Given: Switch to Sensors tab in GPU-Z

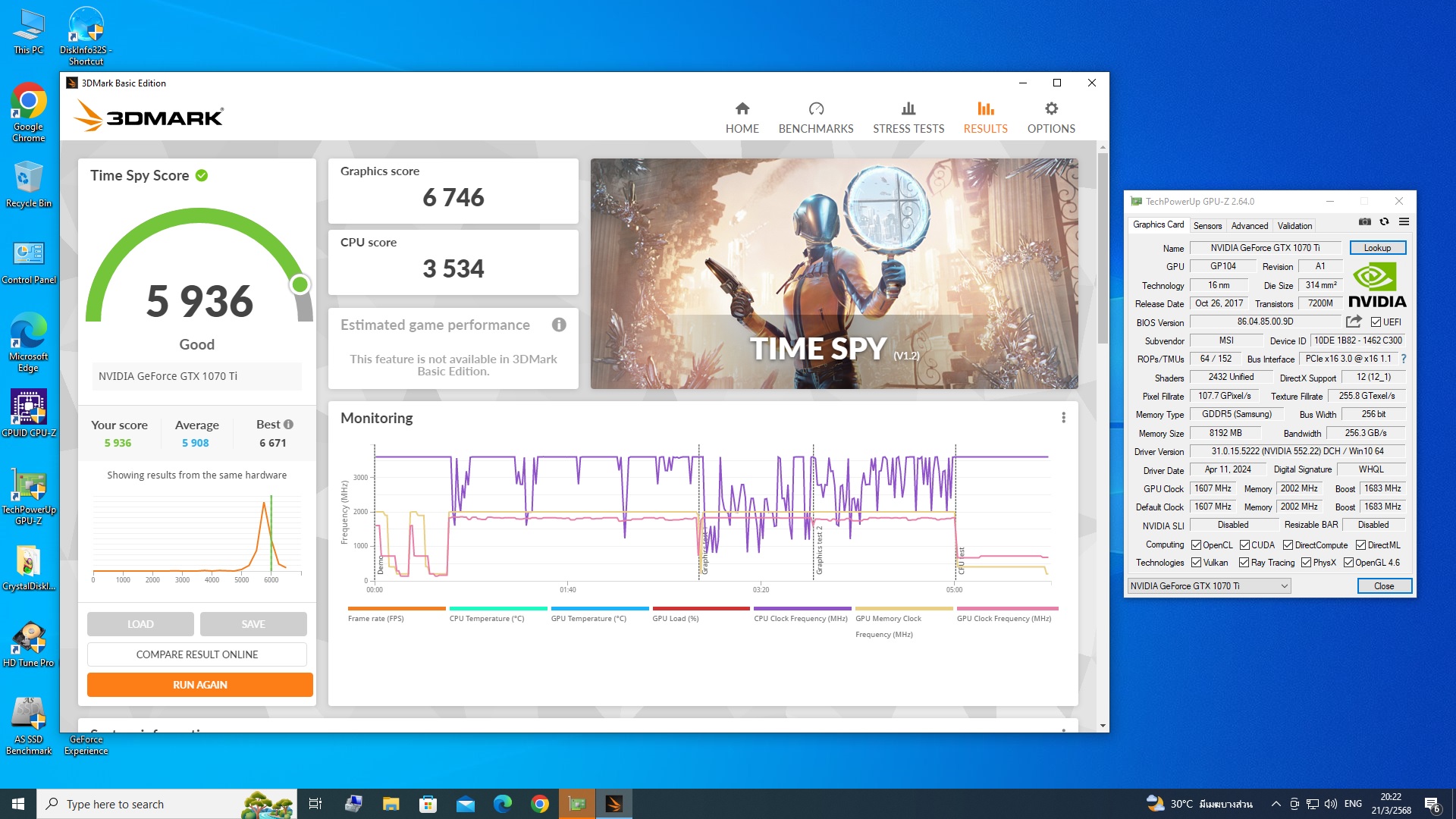Looking at the screenshot, I should tap(1207, 226).
